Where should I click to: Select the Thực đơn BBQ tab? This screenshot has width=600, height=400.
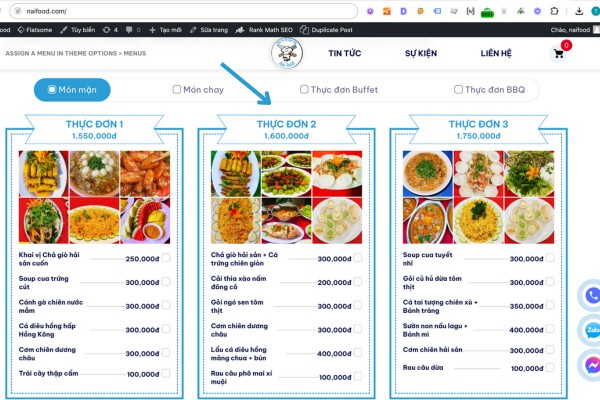coord(489,90)
